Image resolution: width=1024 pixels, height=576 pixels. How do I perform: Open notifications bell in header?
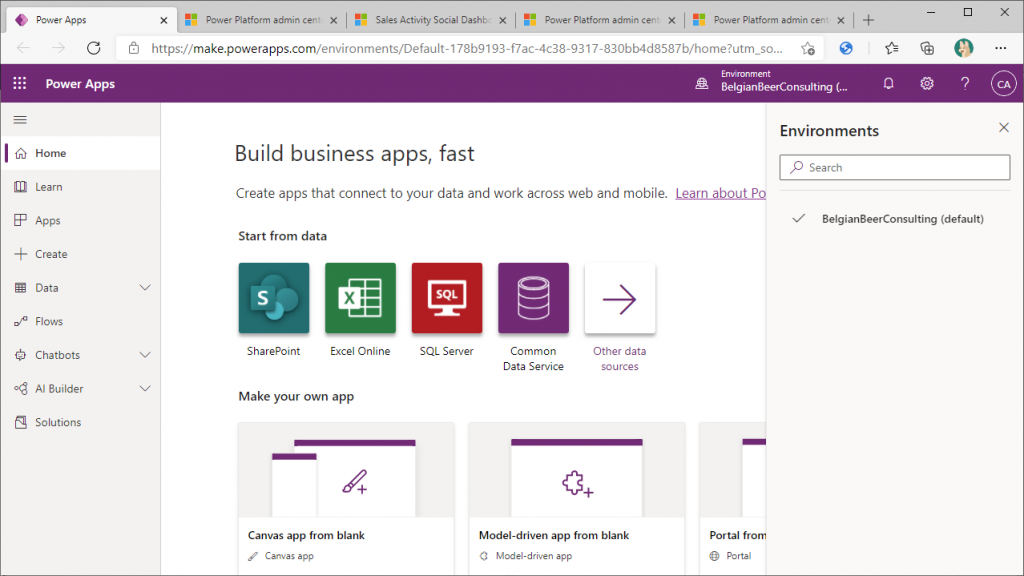[x=888, y=84]
